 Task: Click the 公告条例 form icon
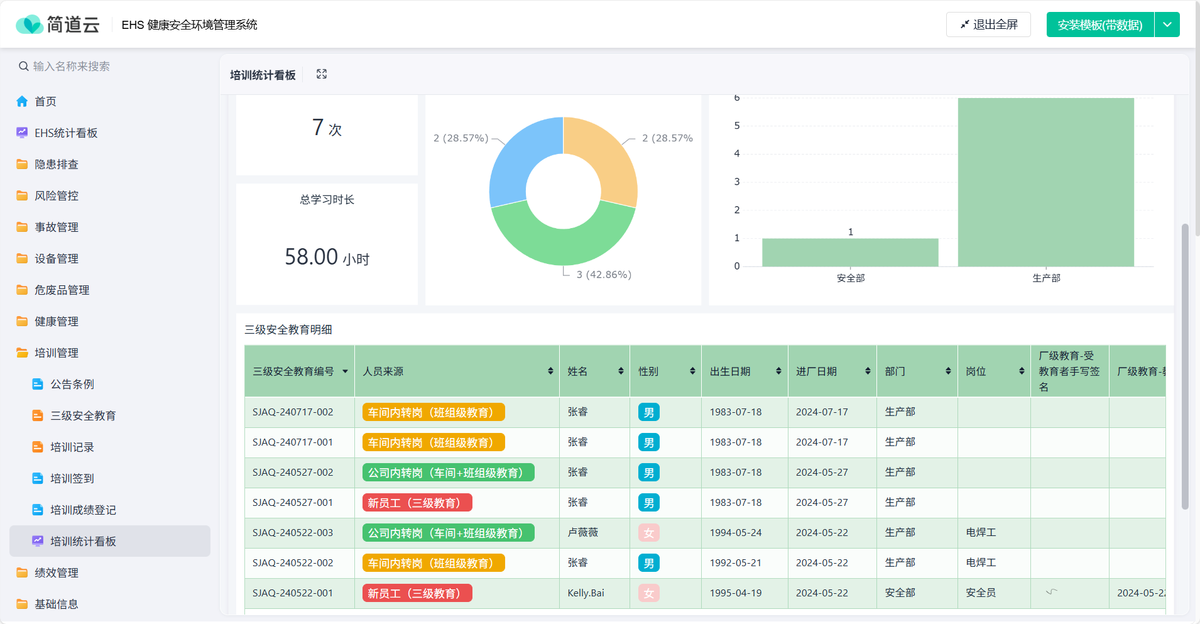(x=38, y=384)
